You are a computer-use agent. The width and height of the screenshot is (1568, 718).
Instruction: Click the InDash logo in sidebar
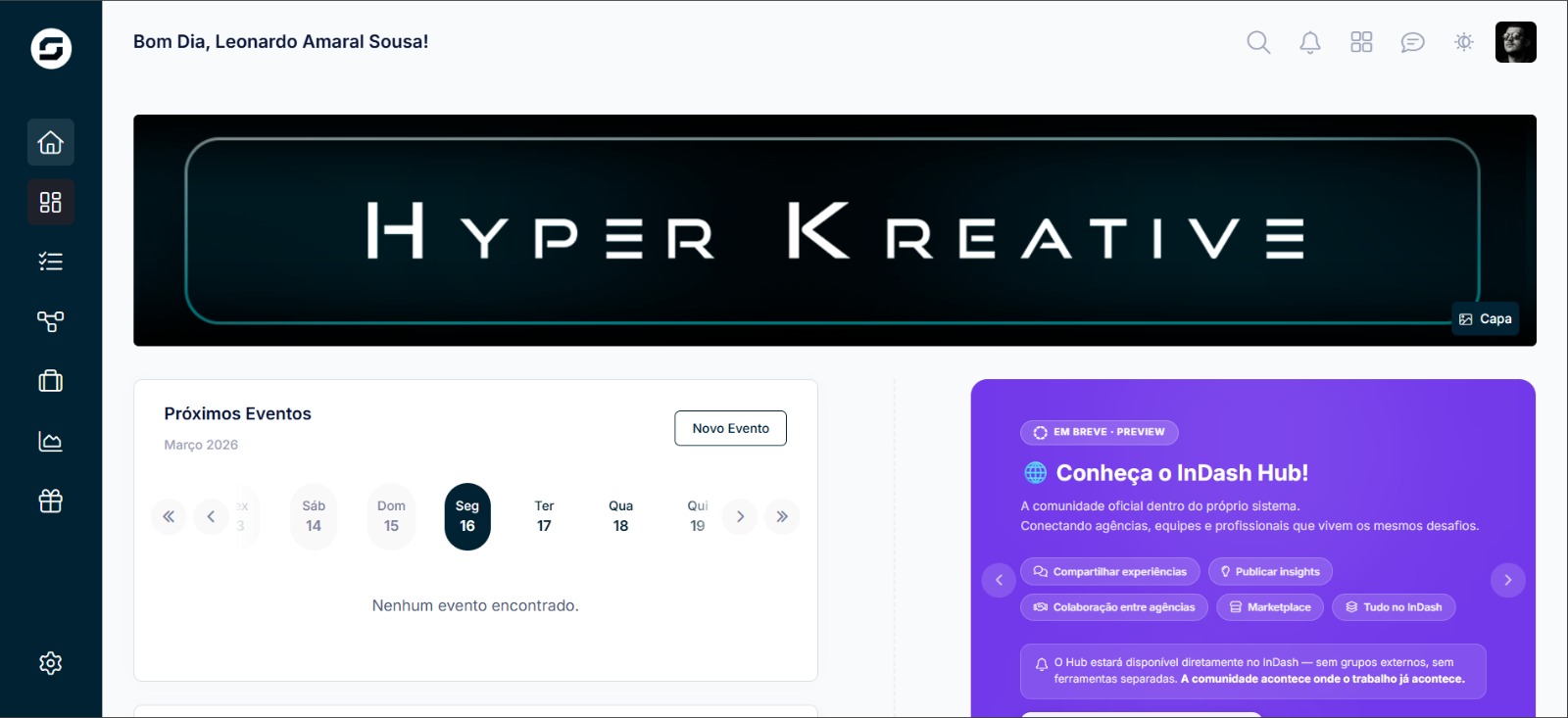click(x=51, y=48)
